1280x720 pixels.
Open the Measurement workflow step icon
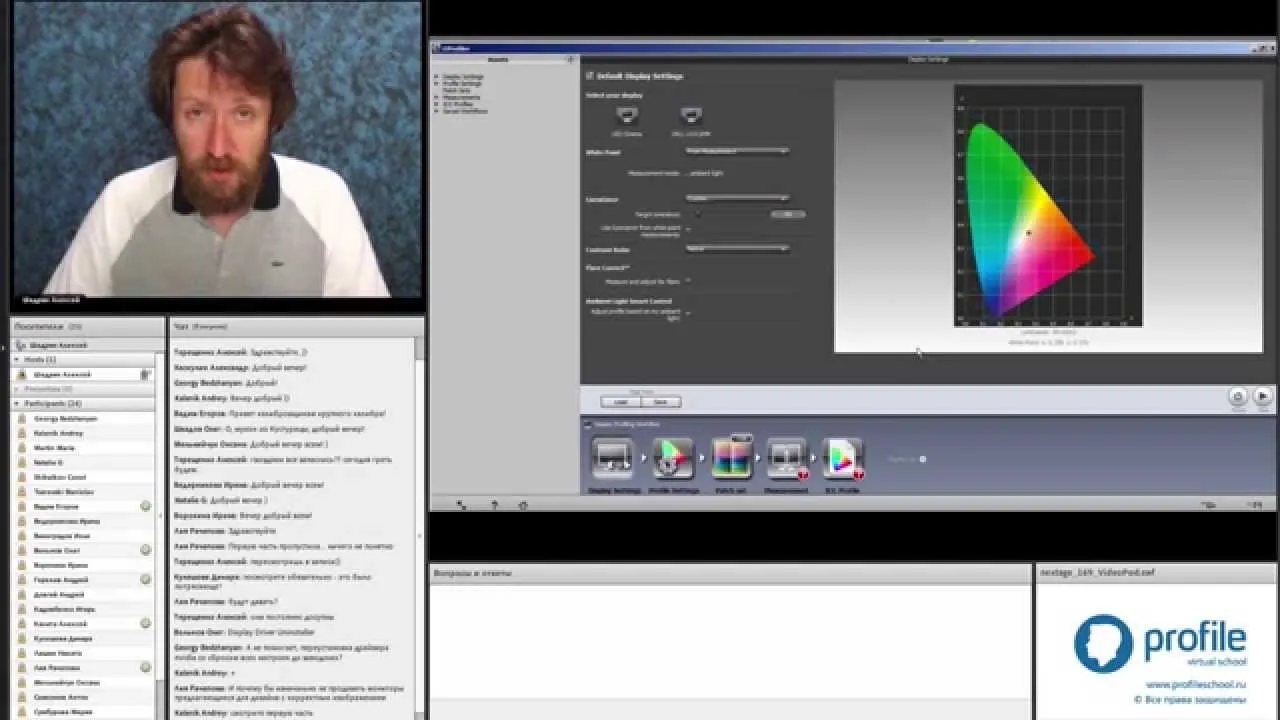(787, 458)
